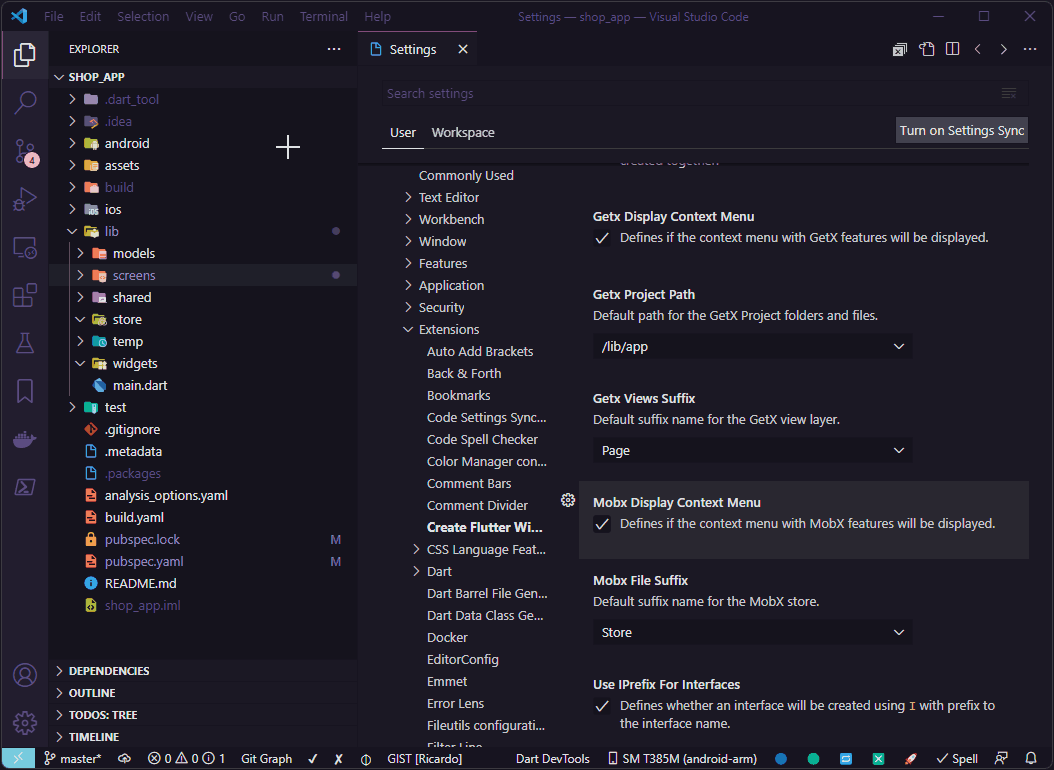Image resolution: width=1054 pixels, height=770 pixels.
Task: Expand the TIMELINE panel
Action: 203,737
